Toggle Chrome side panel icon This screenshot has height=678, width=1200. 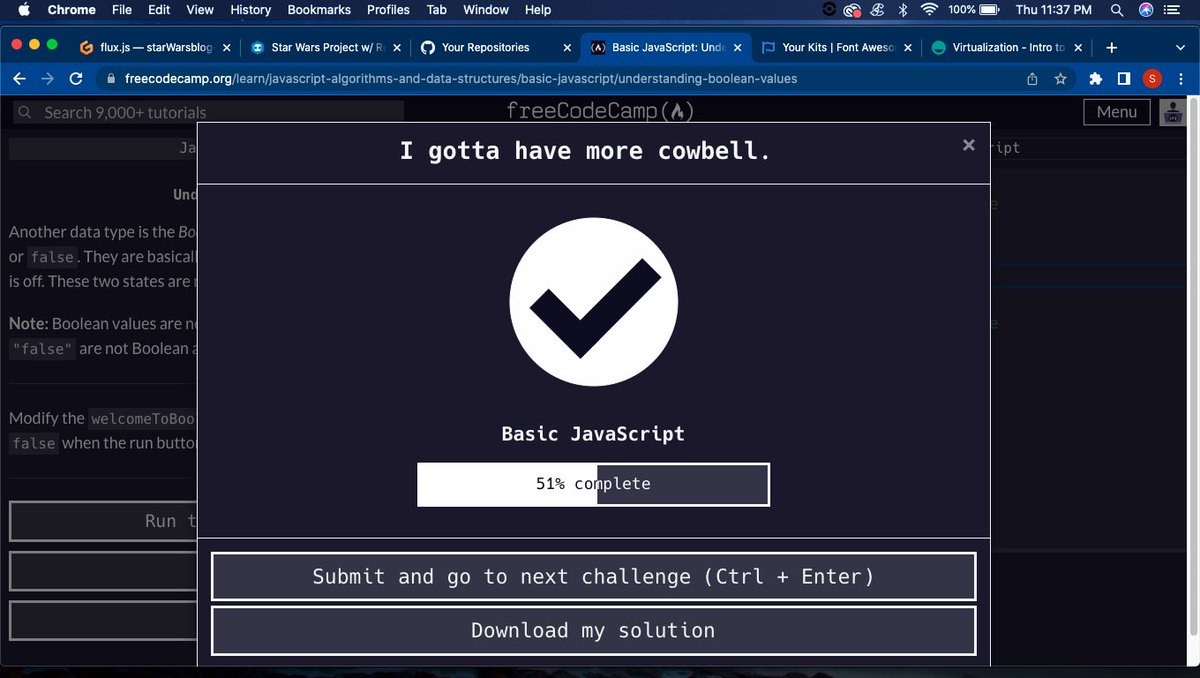(1124, 78)
